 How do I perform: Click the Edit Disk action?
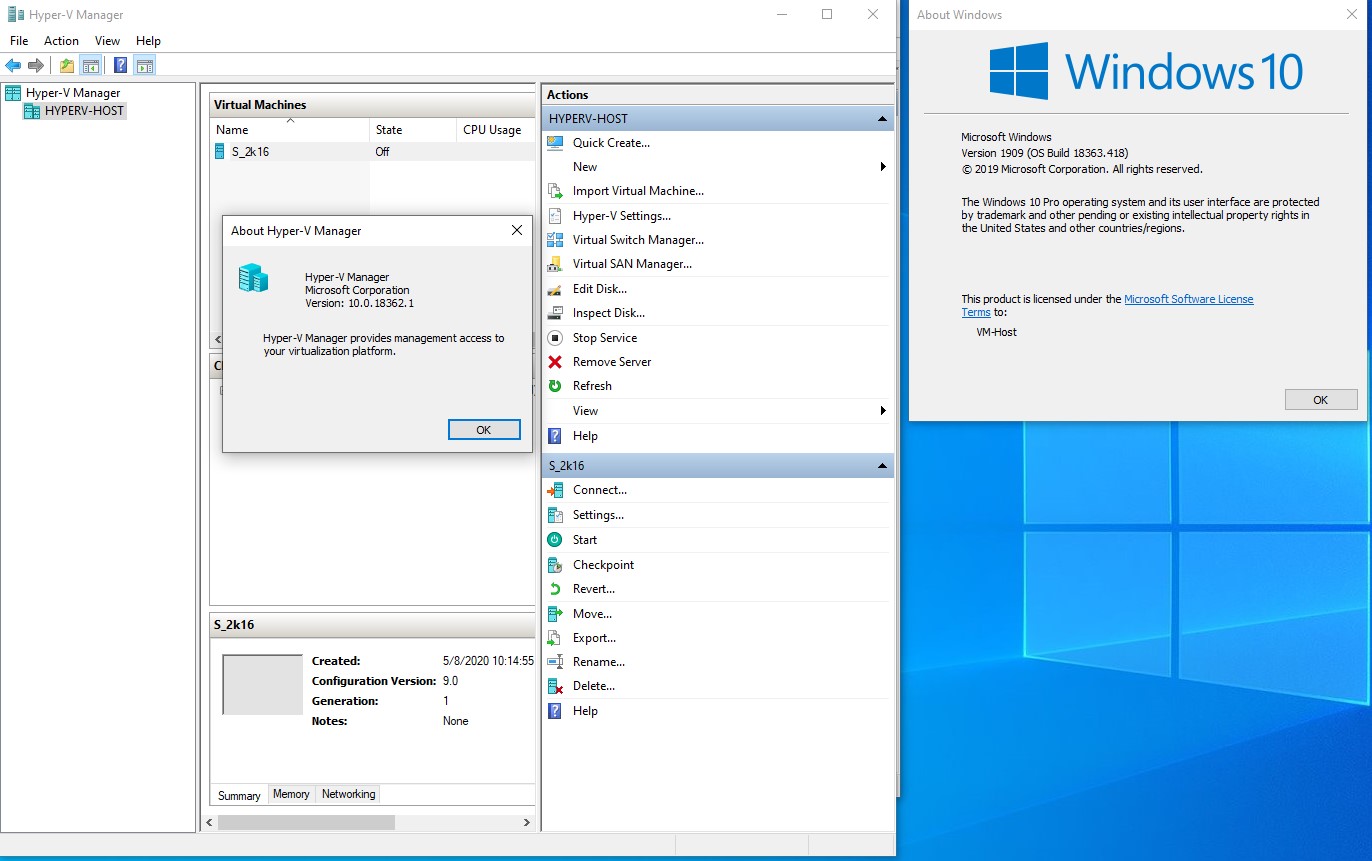coord(599,289)
